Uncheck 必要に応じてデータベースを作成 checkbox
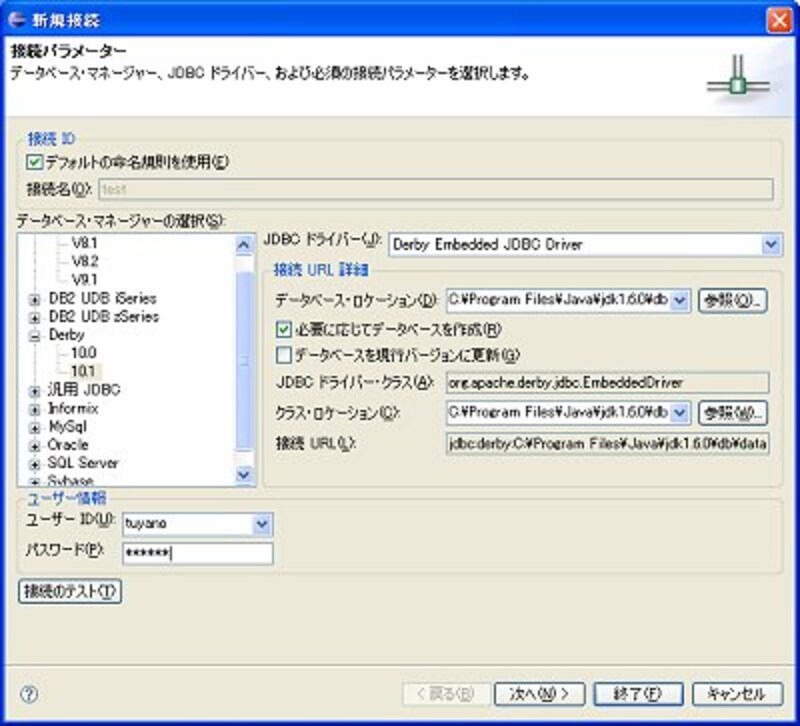800x726 pixels. [x=284, y=329]
